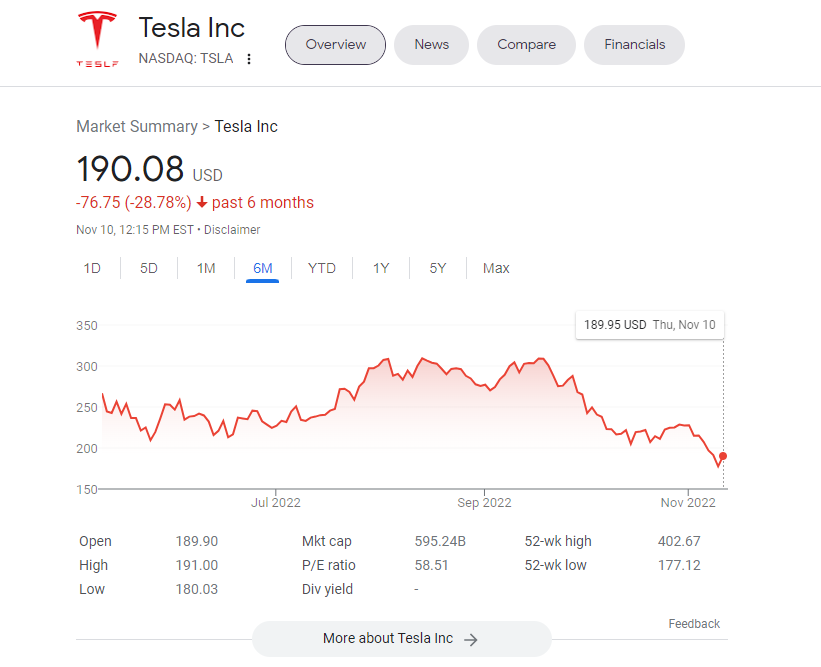Switch to the Overview tab
The height and width of the screenshot is (667, 821).
point(335,45)
